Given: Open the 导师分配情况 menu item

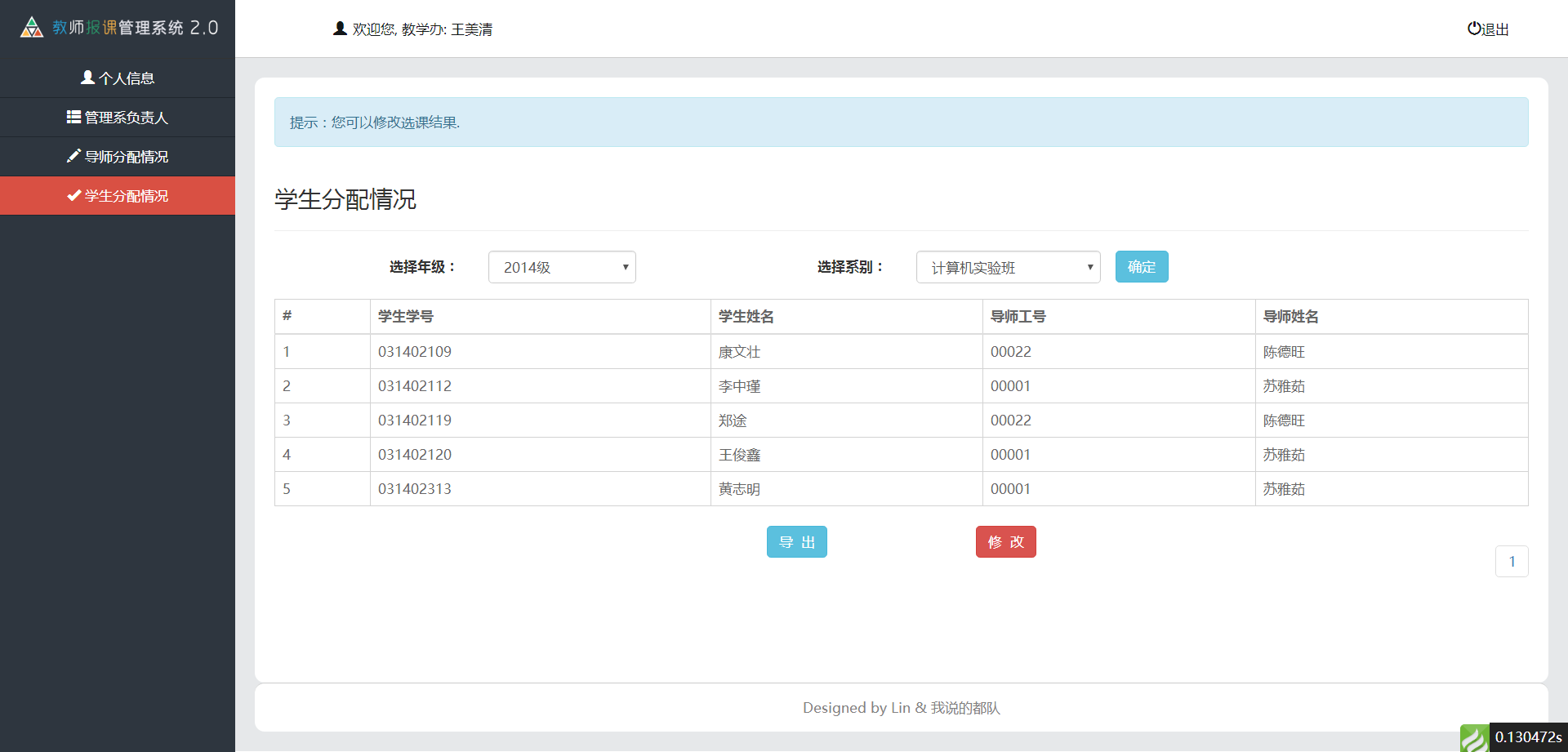Looking at the screenshot, I should [118, 156].
